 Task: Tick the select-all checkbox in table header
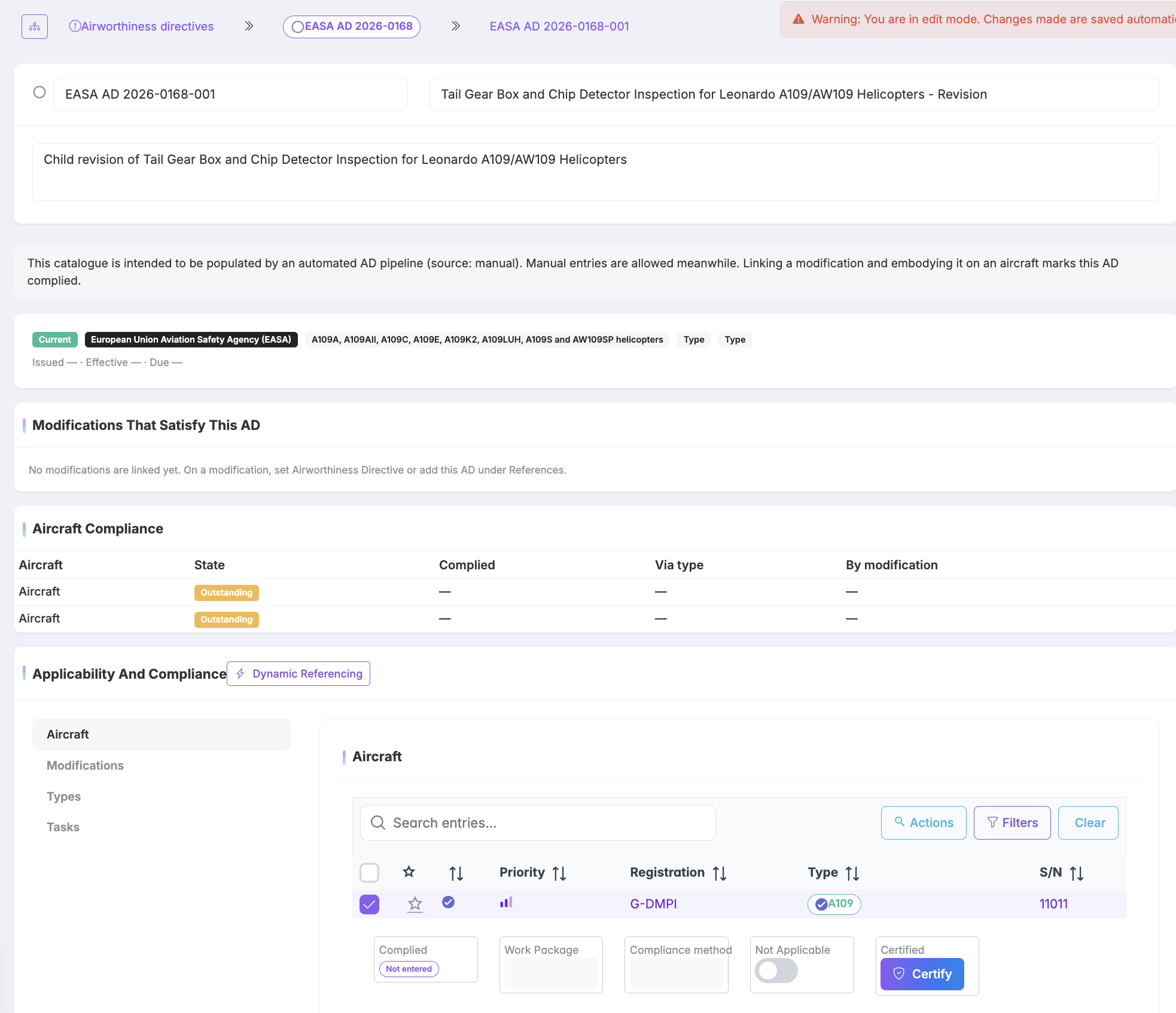click(x=369, y=872)
